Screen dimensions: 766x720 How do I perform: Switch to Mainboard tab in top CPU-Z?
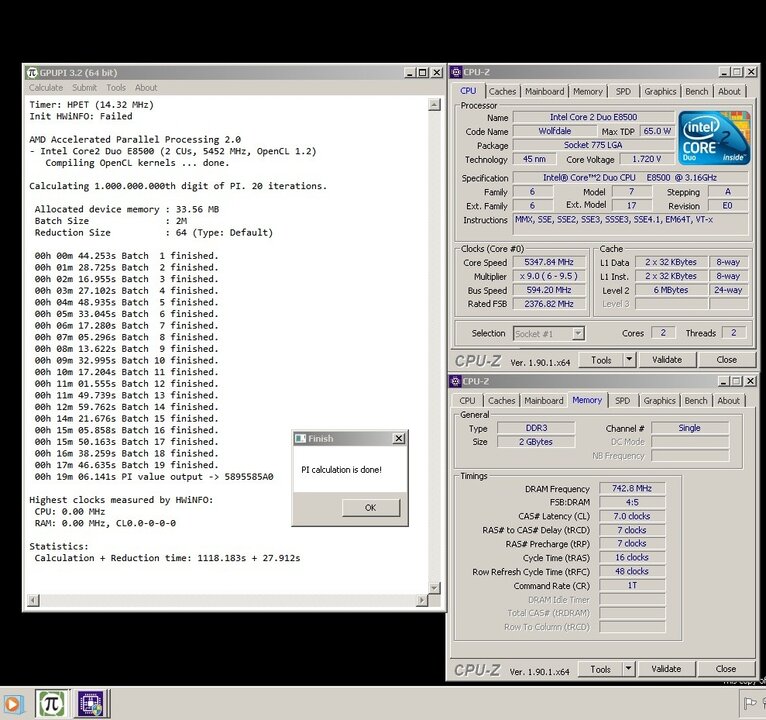click(x=544, y=91)
